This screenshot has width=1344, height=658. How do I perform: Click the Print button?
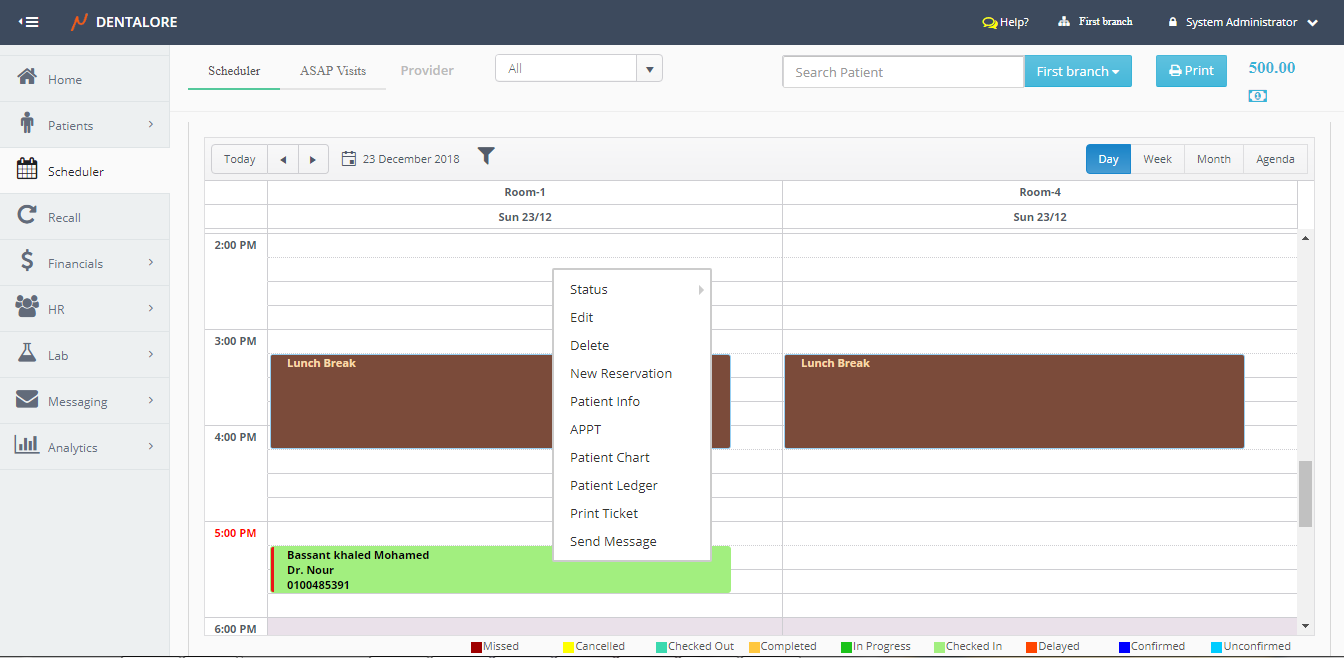coord(1191,71)
